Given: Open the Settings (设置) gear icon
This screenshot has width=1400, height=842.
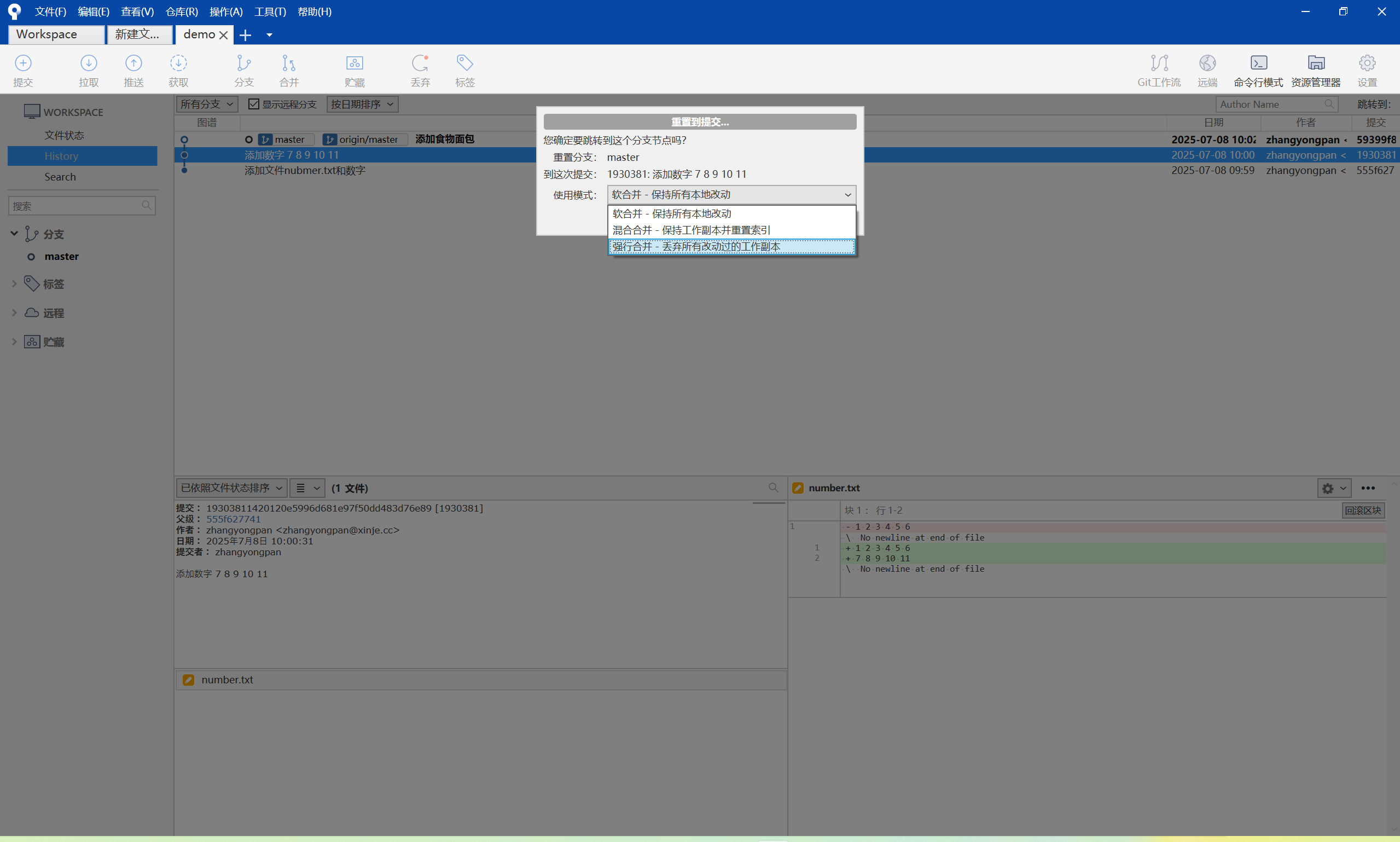Looking at the screenshot, I should pyautogui.click(x=1367, y=62).
